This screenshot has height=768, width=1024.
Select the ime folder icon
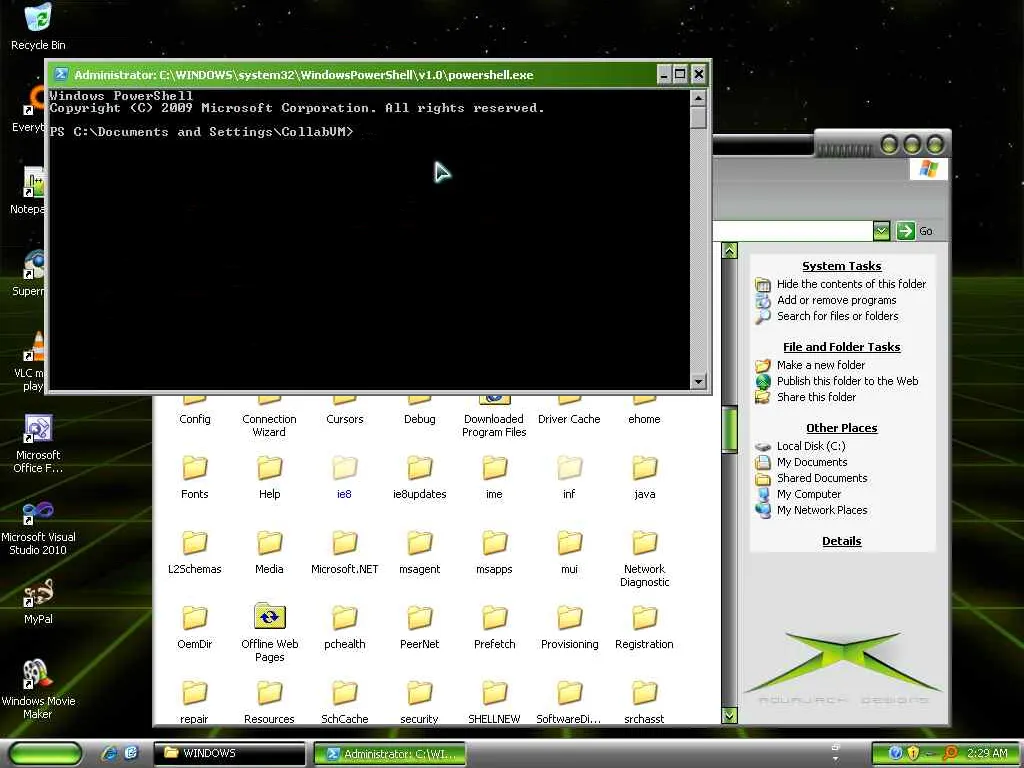pos(494,468)
